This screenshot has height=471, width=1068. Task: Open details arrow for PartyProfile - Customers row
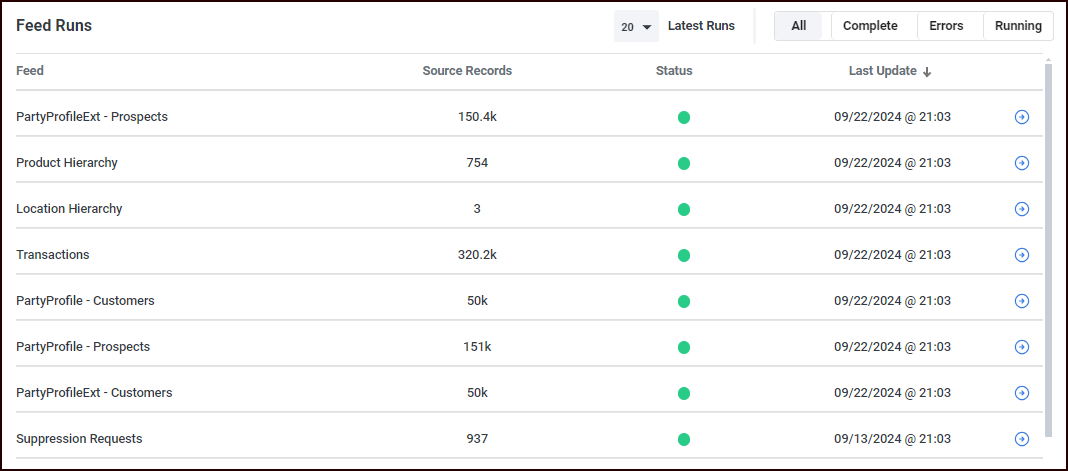1021,301
